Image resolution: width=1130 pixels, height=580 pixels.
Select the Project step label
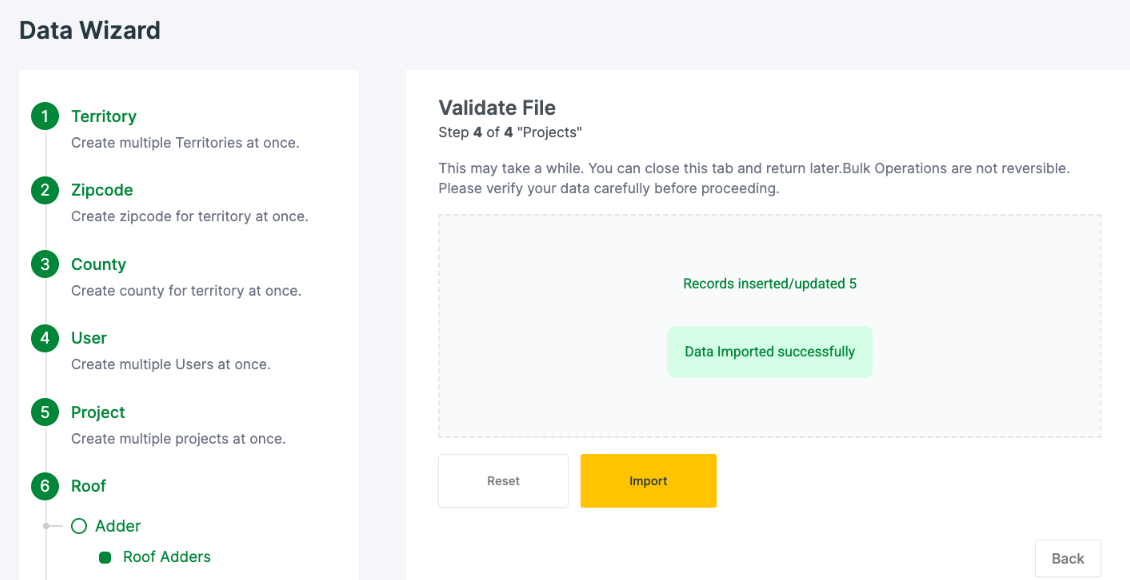tap(98, 412)
